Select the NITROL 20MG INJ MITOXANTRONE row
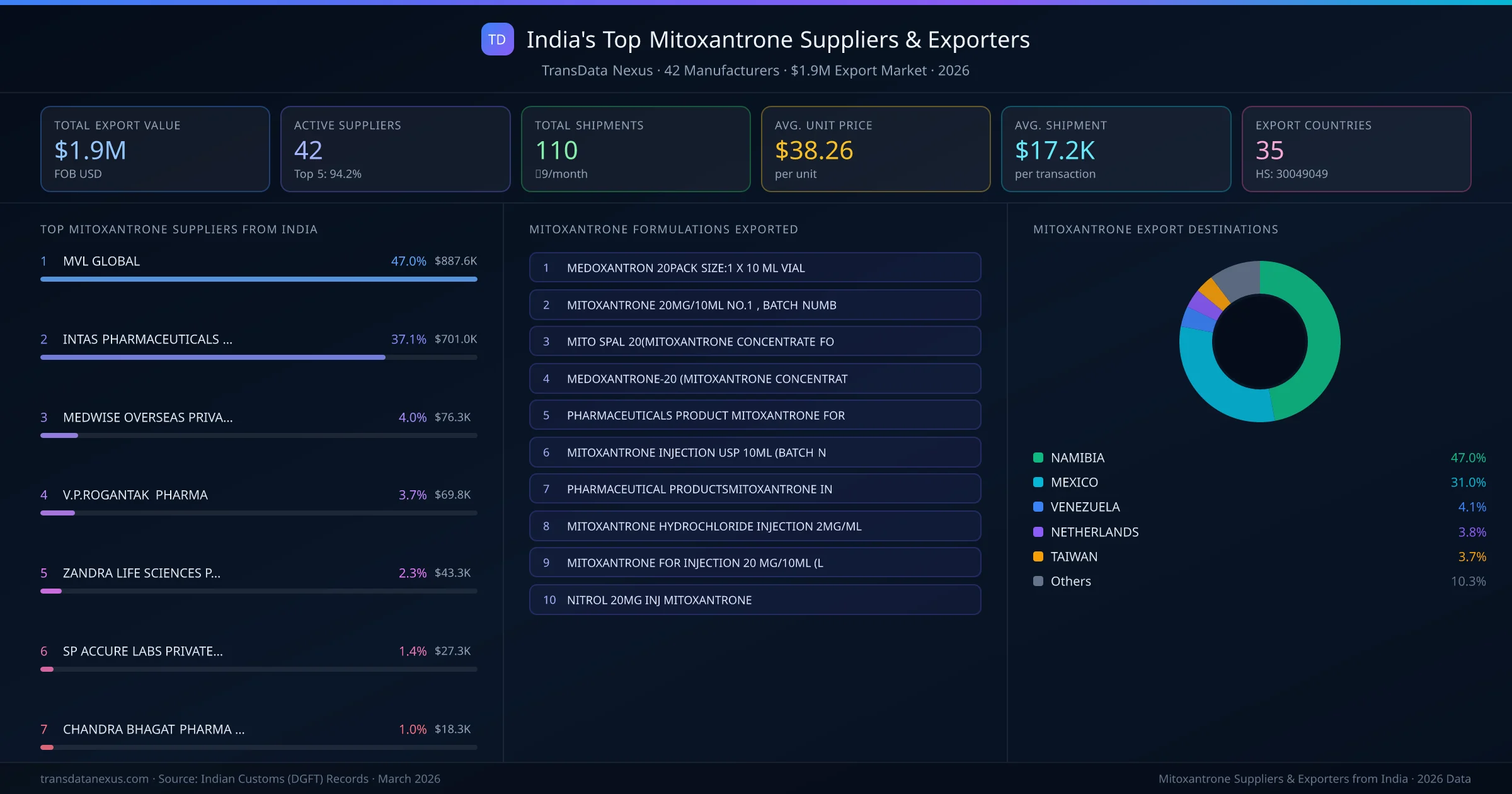 point(755,599)
